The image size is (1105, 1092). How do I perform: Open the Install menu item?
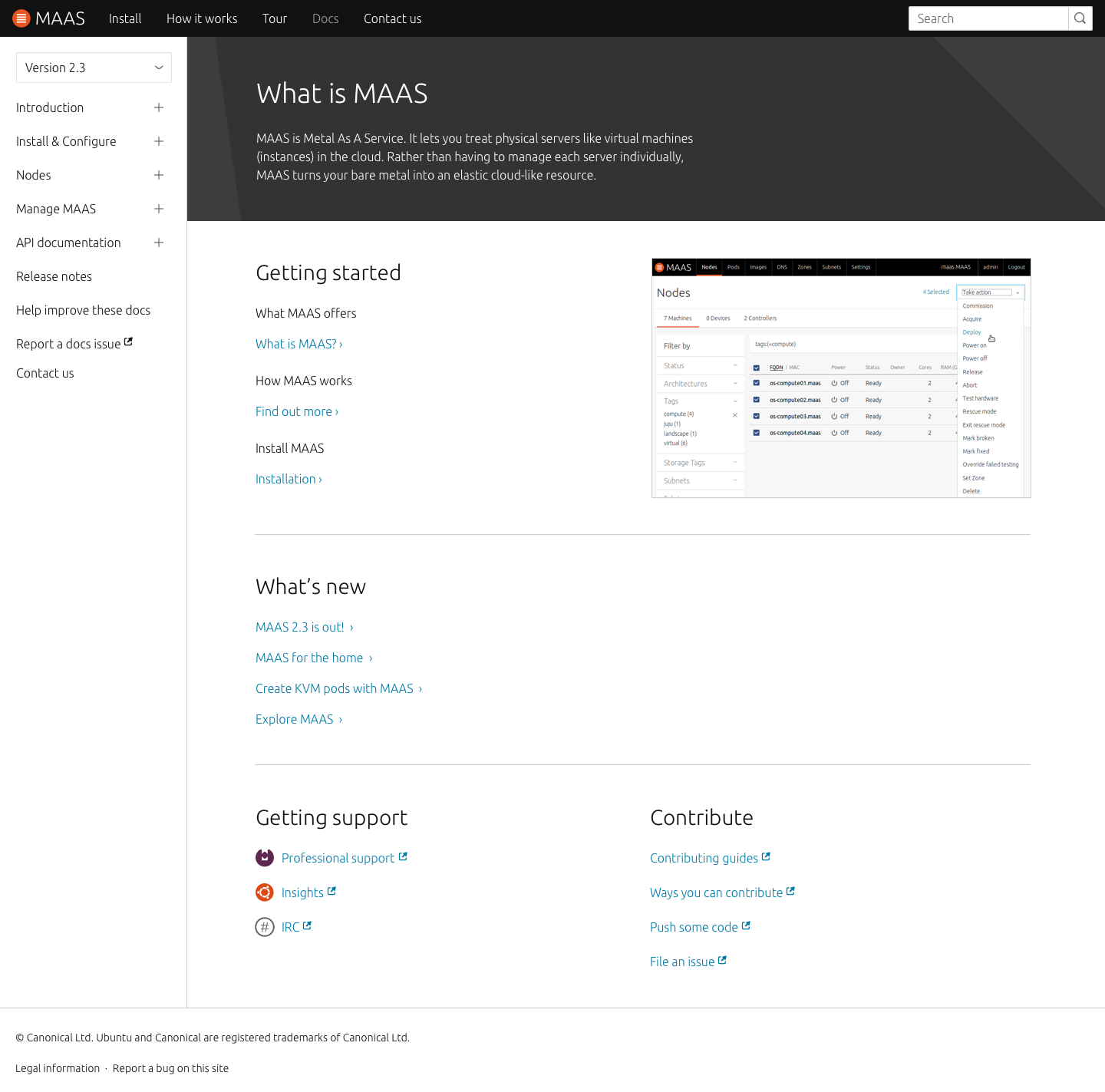click(125, 18)
